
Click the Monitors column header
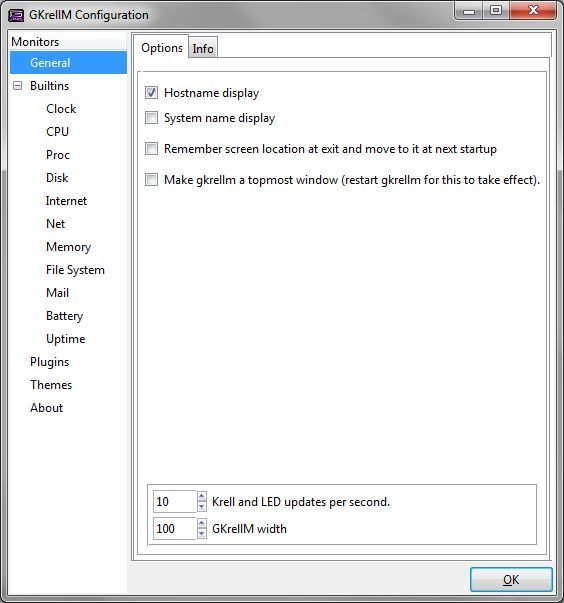click(68, 41)
